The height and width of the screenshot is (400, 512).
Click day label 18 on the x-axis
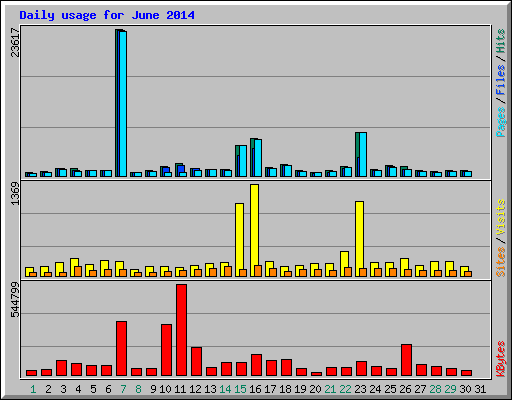pos(285,389)
